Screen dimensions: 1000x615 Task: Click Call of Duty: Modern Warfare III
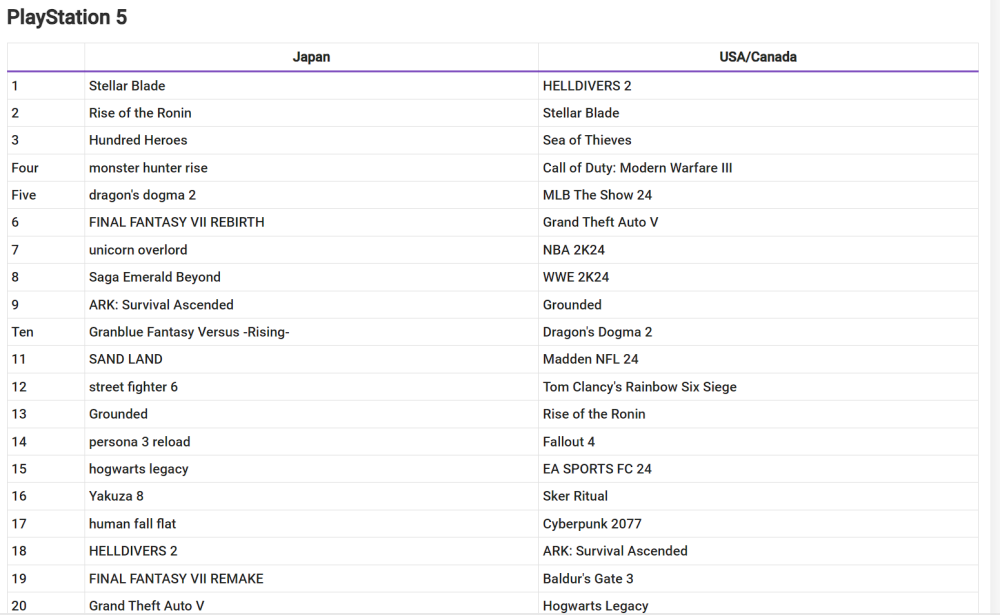pyautogui.click(x=637, y=168)
